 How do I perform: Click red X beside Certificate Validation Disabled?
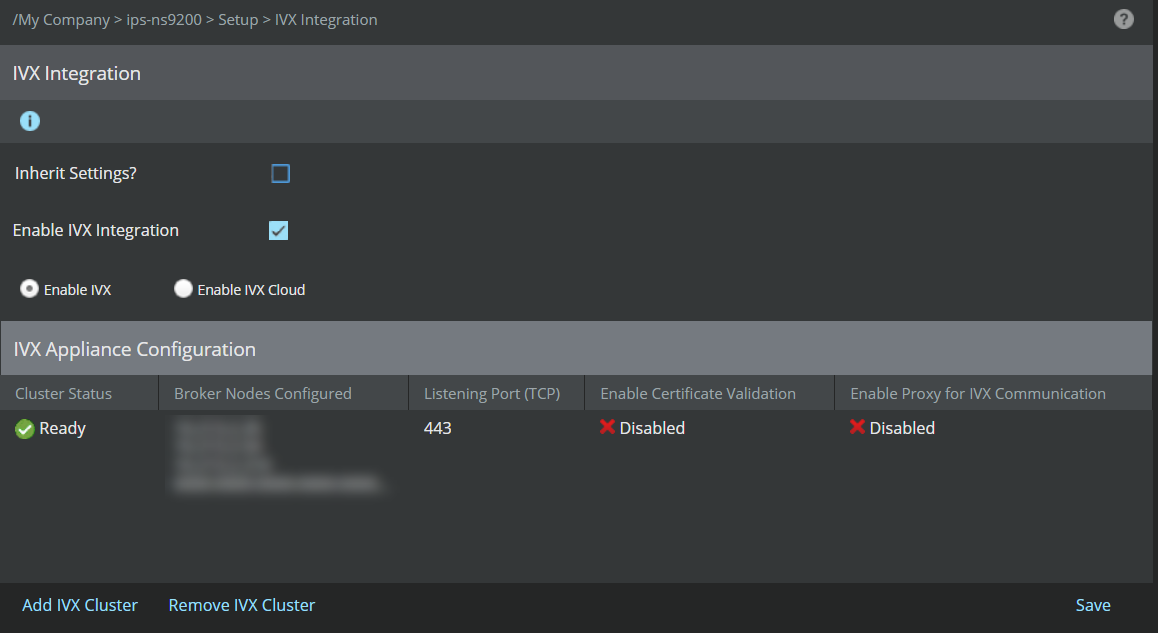607,427
